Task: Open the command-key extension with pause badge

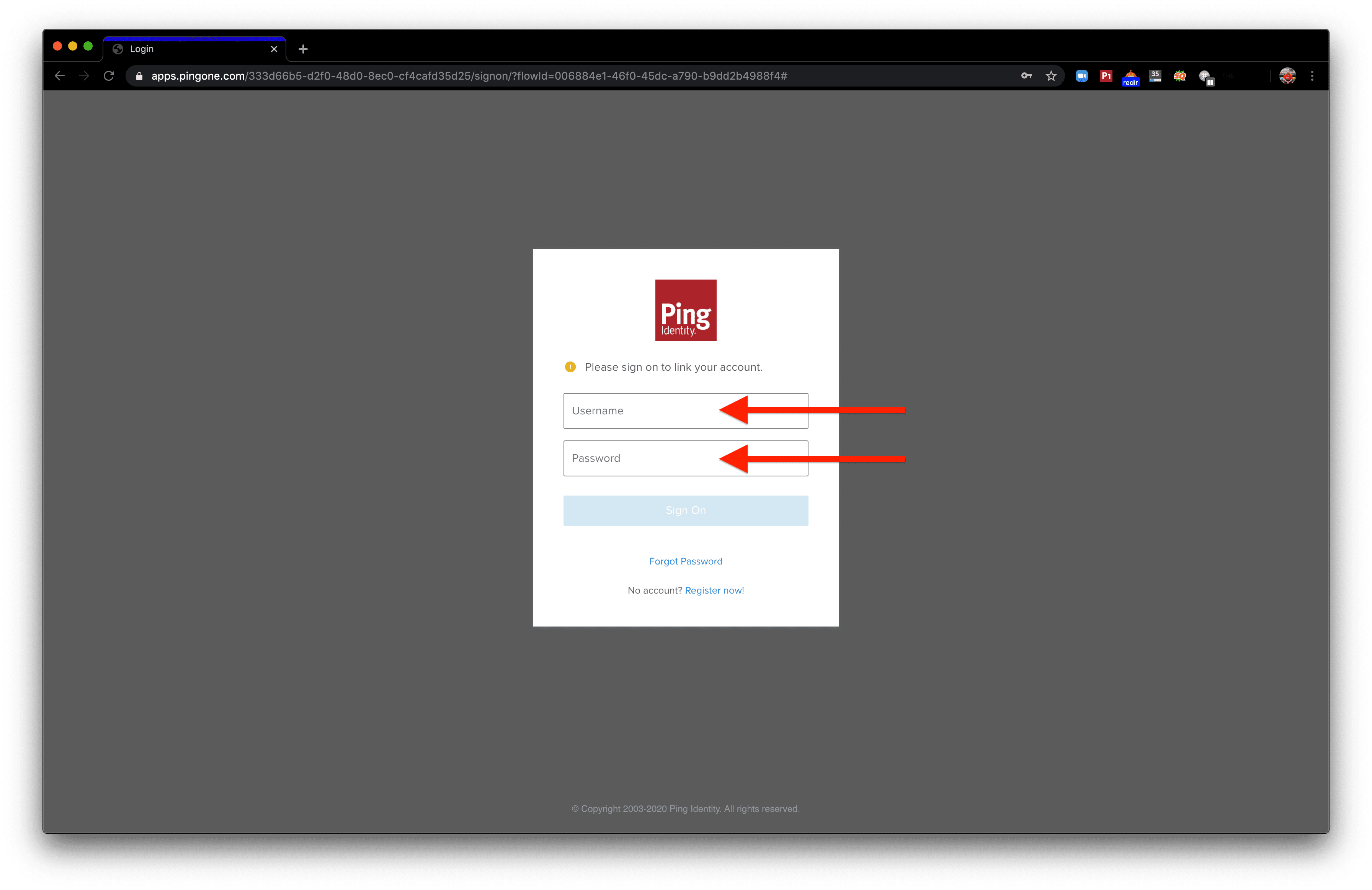Action: coord(1206,77)
